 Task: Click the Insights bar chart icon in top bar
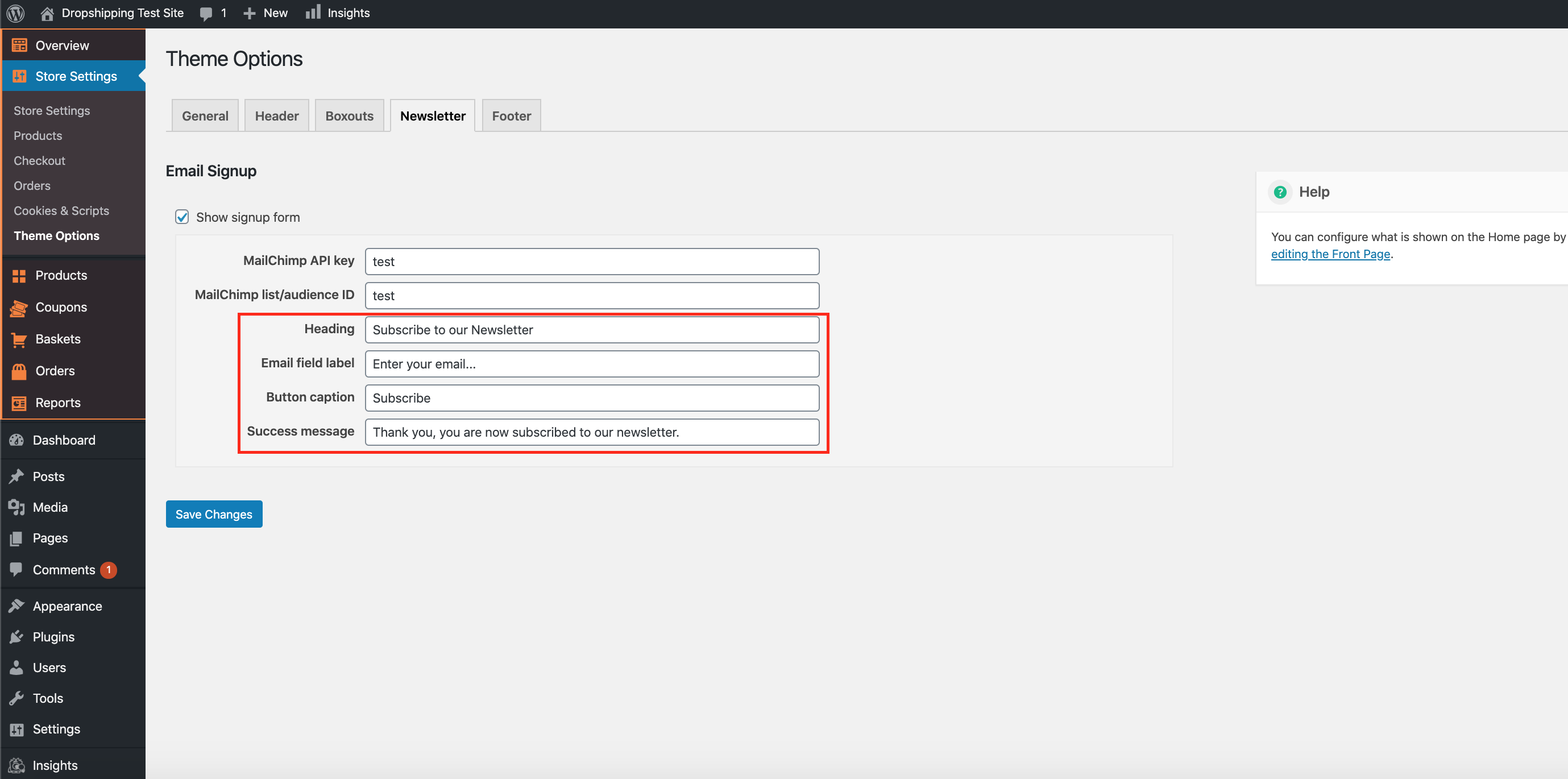point(313,13)
